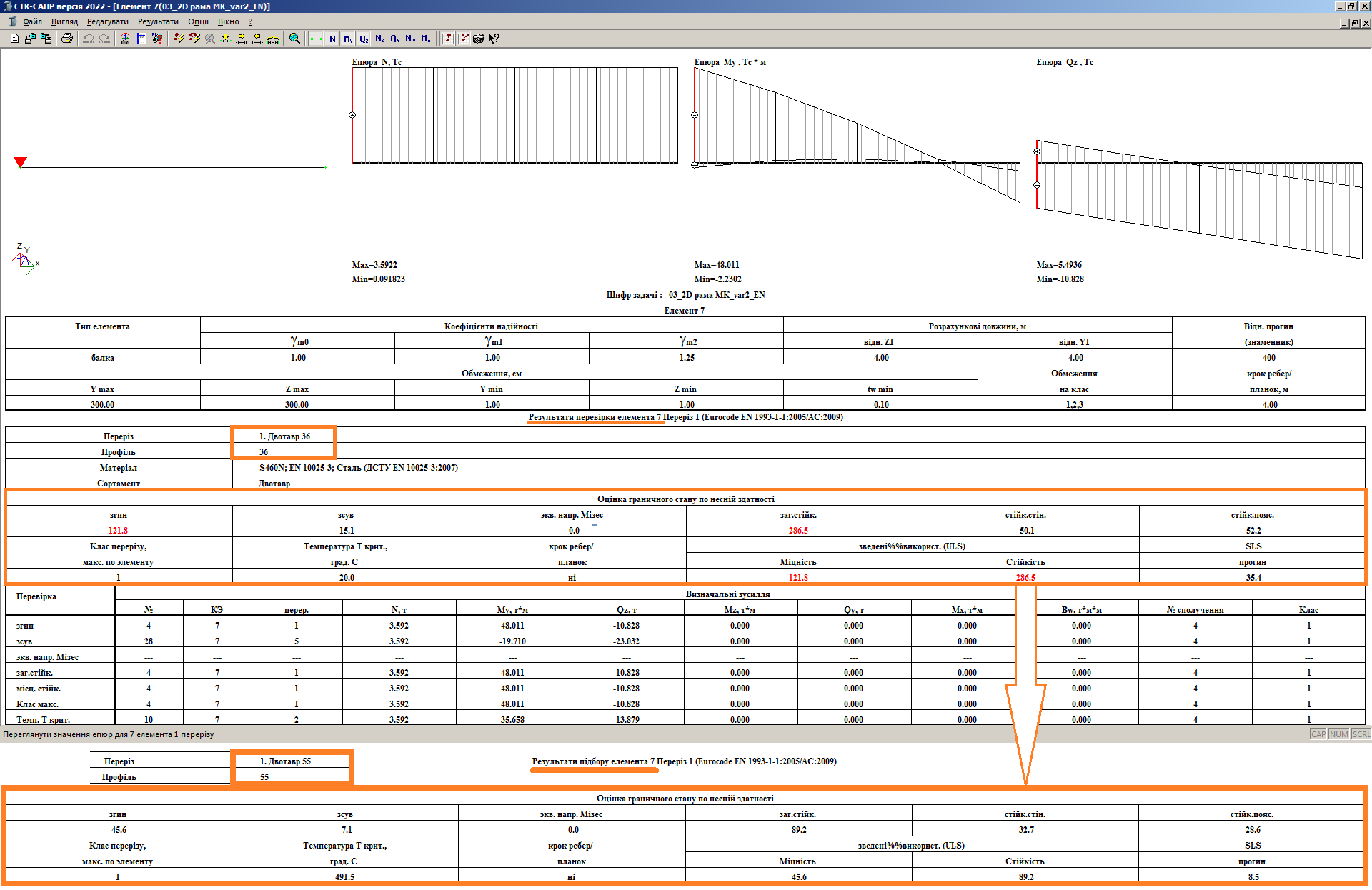Toggle the Qz shear diagram button
The image size is (1372, 890).
(x=364, y=39)
